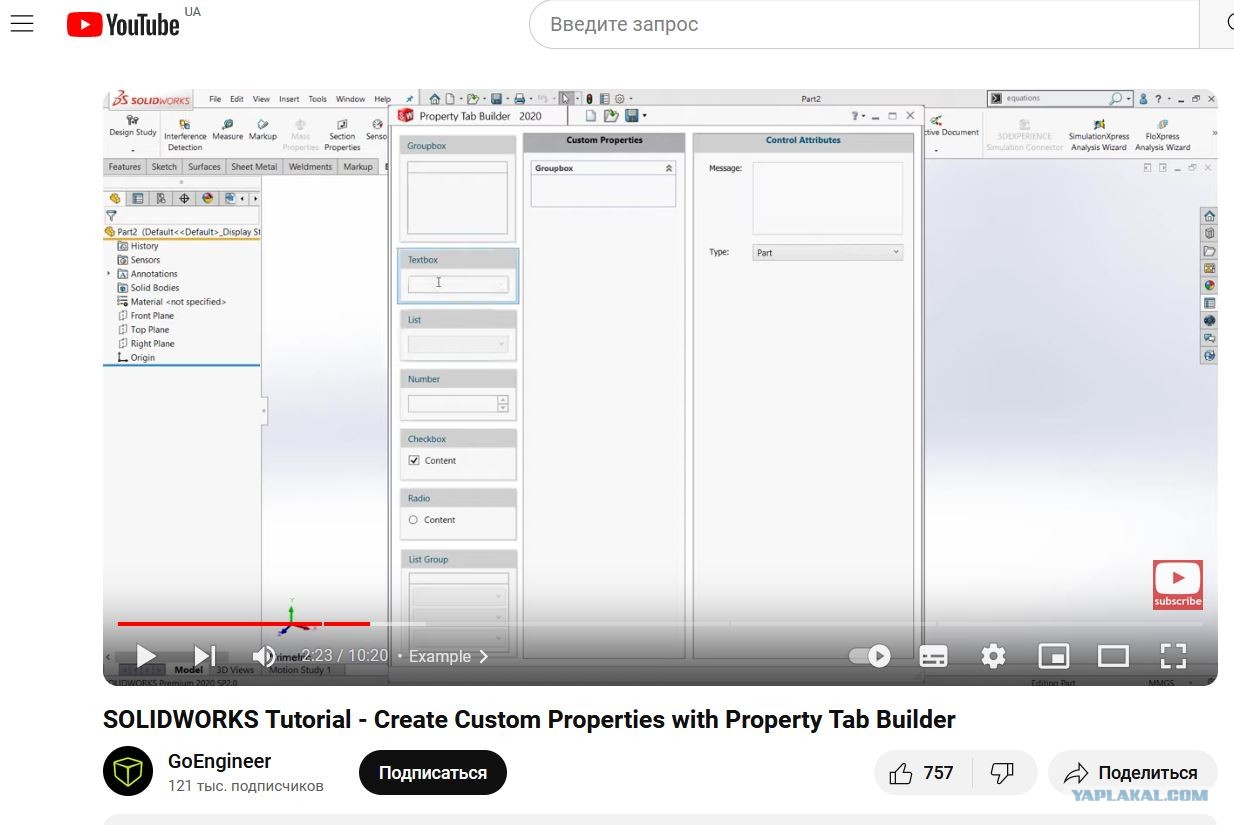
Task: Click the Textbox control input
Action: [458, 284]
